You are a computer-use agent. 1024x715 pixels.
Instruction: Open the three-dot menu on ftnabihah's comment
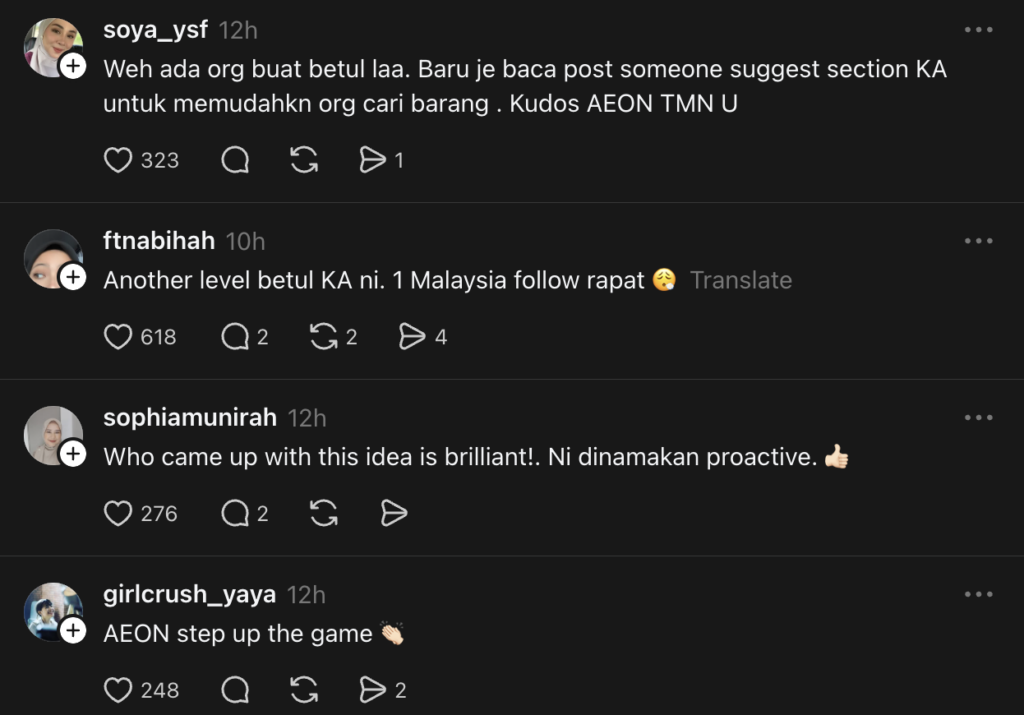[x=978, y=241]
